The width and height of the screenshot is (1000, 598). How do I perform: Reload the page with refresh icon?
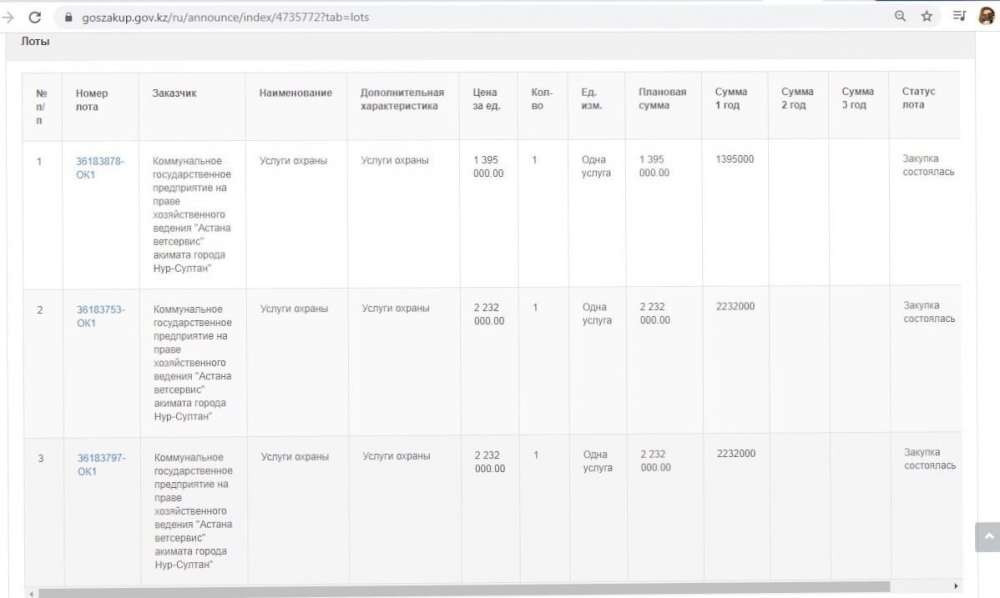click(35, 17)
